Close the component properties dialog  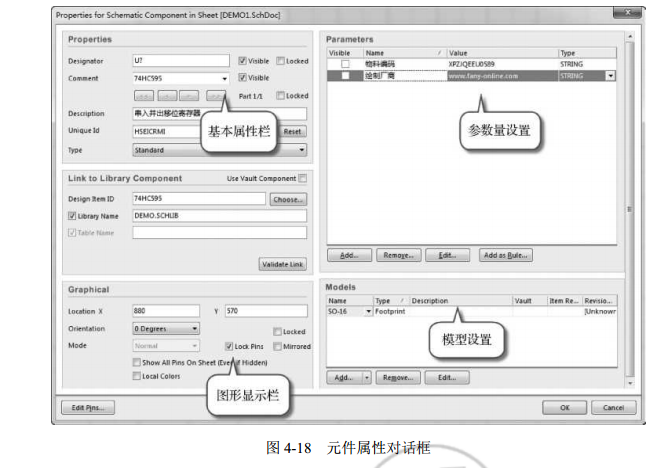627,13
